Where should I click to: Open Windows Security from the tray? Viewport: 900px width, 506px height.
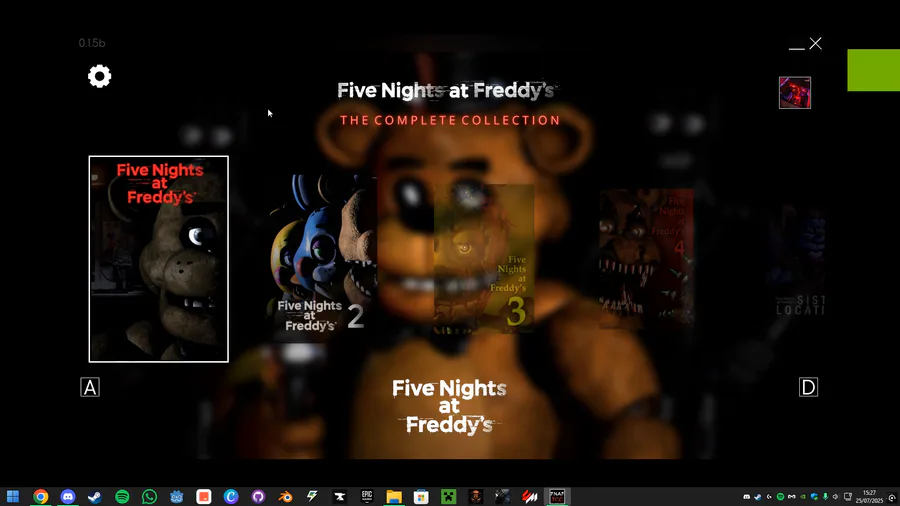point(814,497)
